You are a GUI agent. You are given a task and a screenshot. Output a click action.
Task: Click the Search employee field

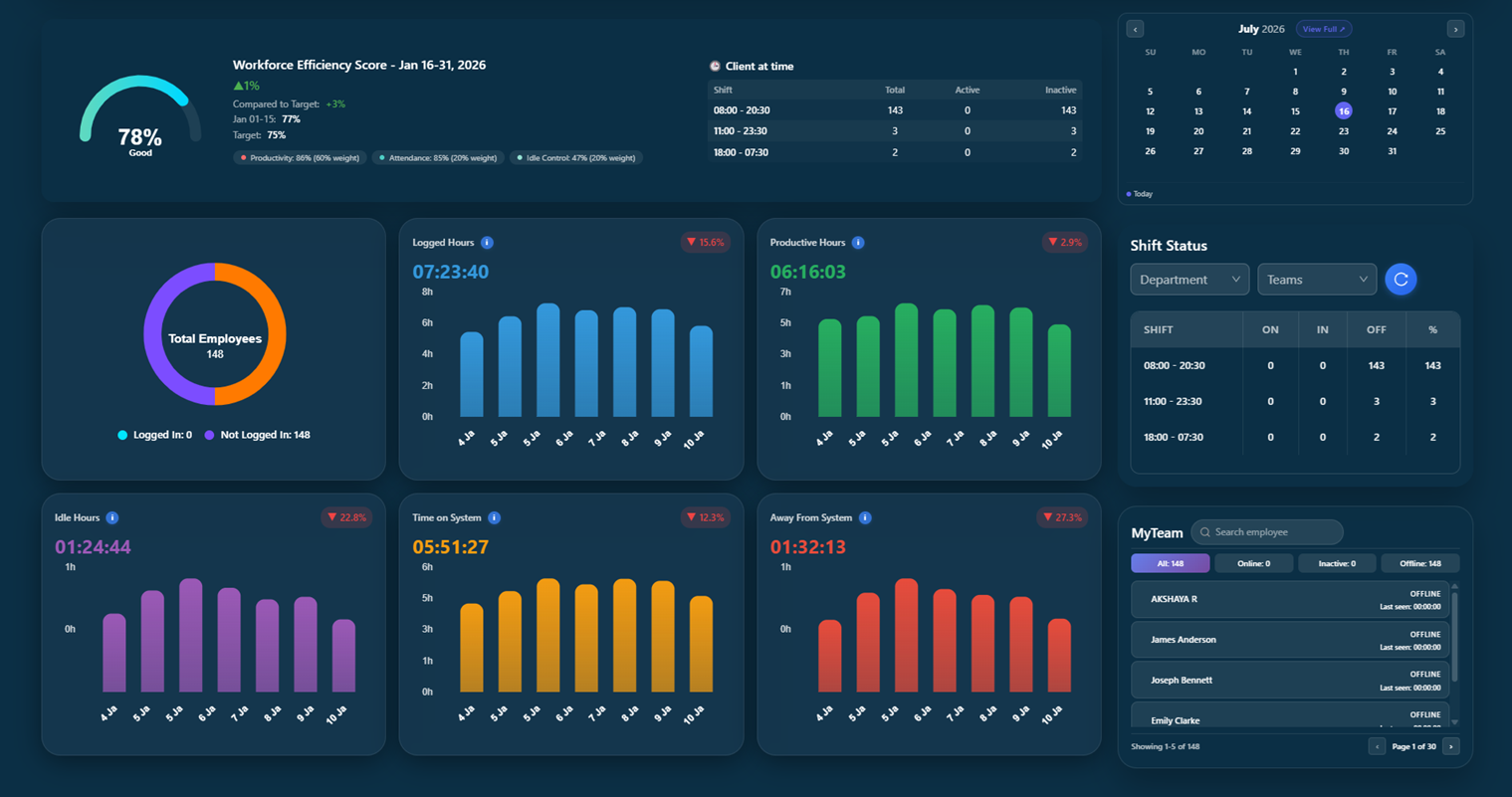point(1267,532)
